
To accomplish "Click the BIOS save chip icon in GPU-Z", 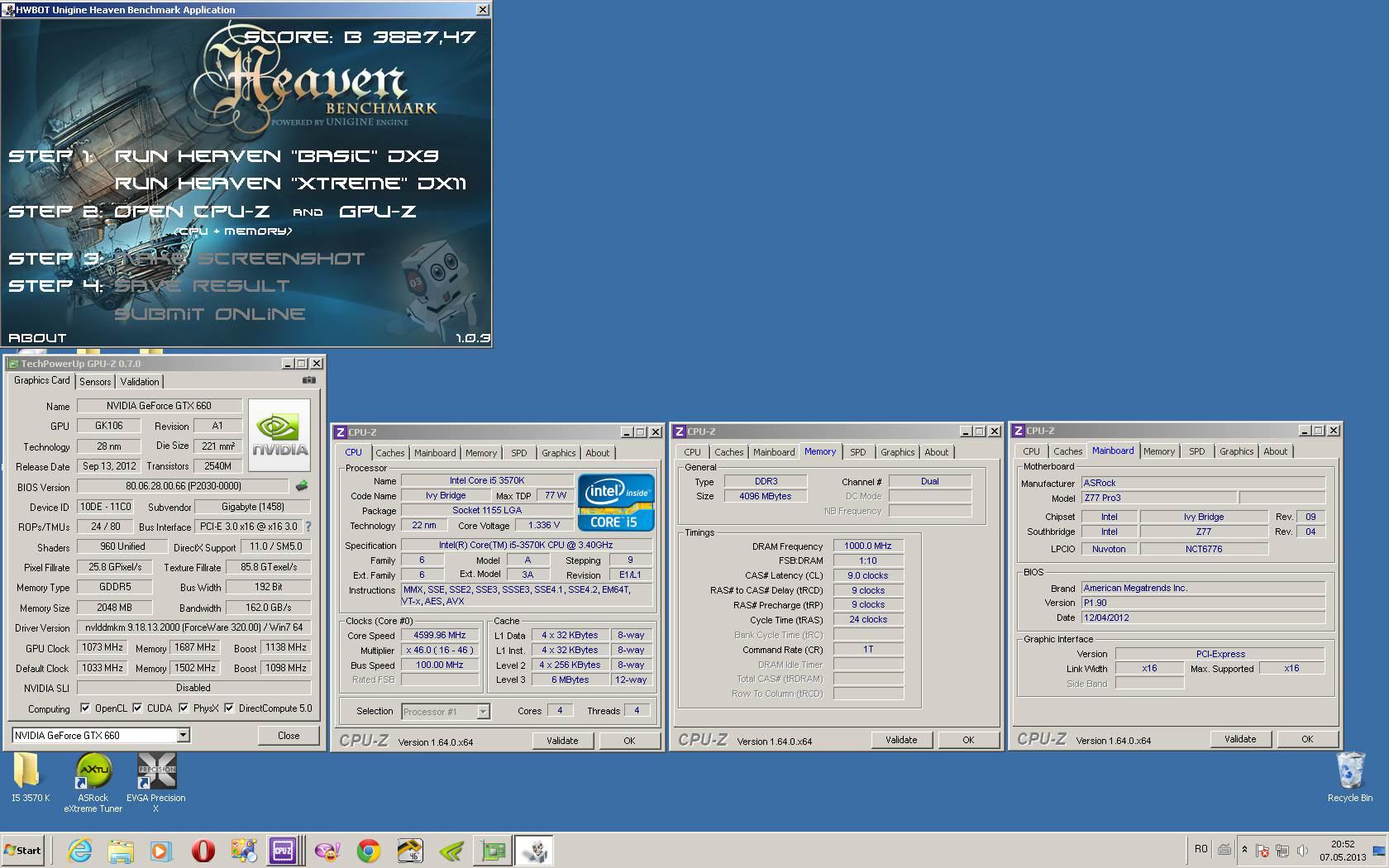I will coord(302,486).
